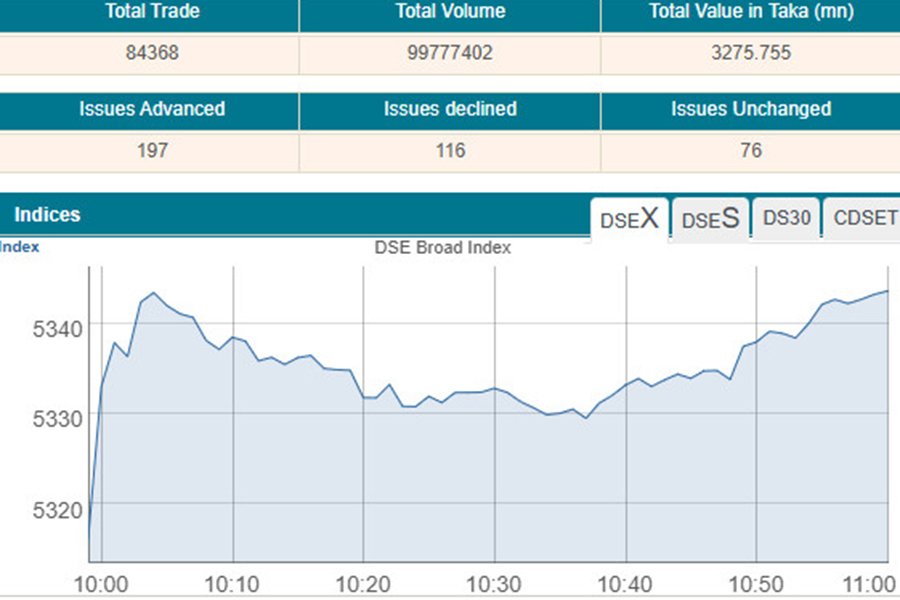This screenshot has width=900, height=600.
Task: Show the CDSET index tab
Action: coord(865,218)
